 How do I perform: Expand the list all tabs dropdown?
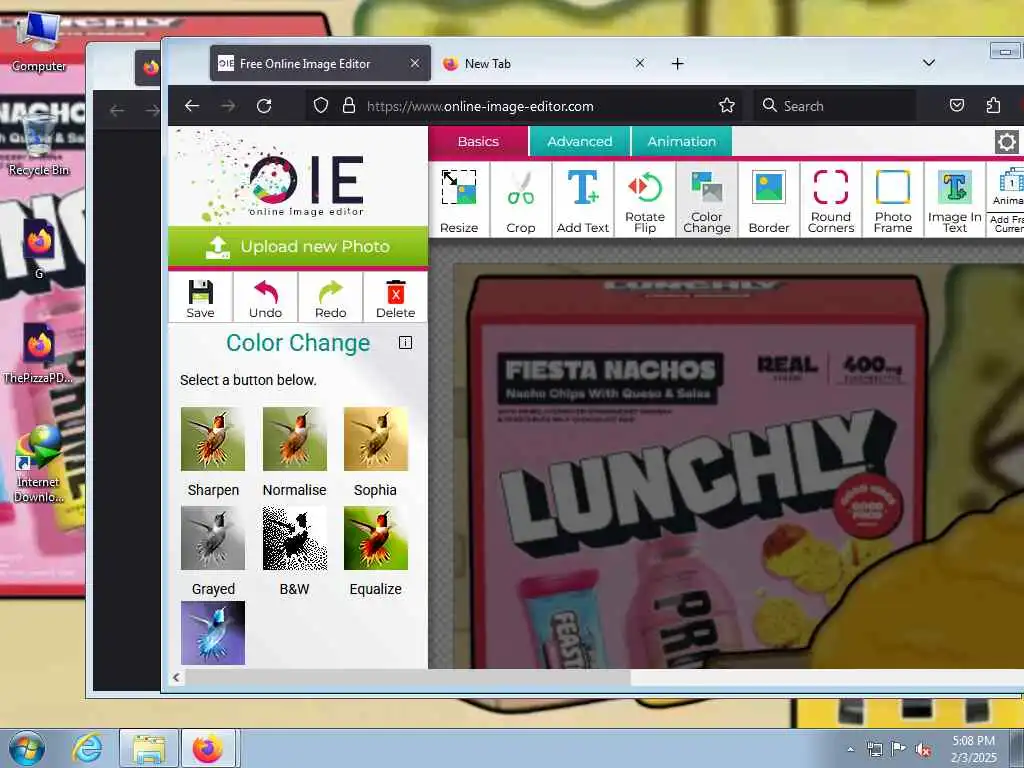point(929,63)
